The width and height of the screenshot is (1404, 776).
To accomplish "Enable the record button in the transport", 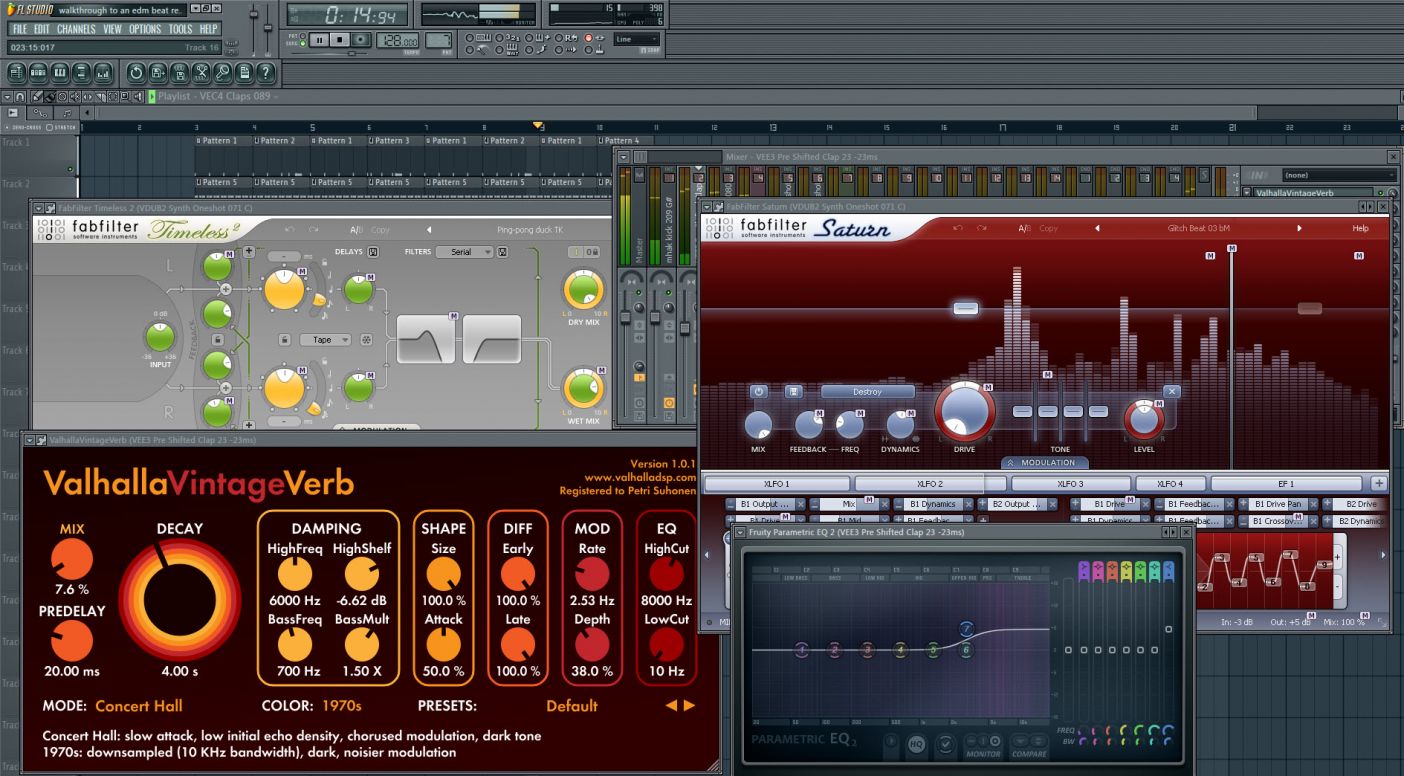I will (x=358, y=40).
